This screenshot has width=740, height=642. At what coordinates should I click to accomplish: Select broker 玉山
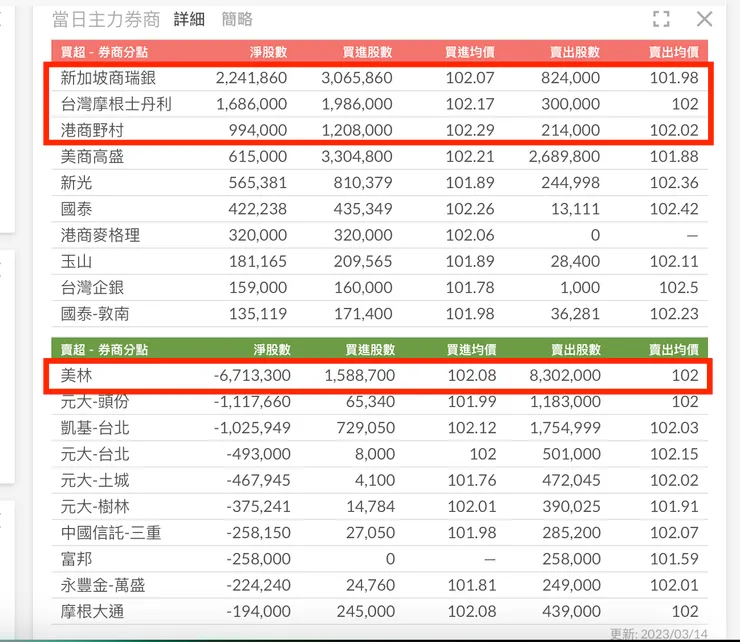pyautogui.click(x=76, y=261)
